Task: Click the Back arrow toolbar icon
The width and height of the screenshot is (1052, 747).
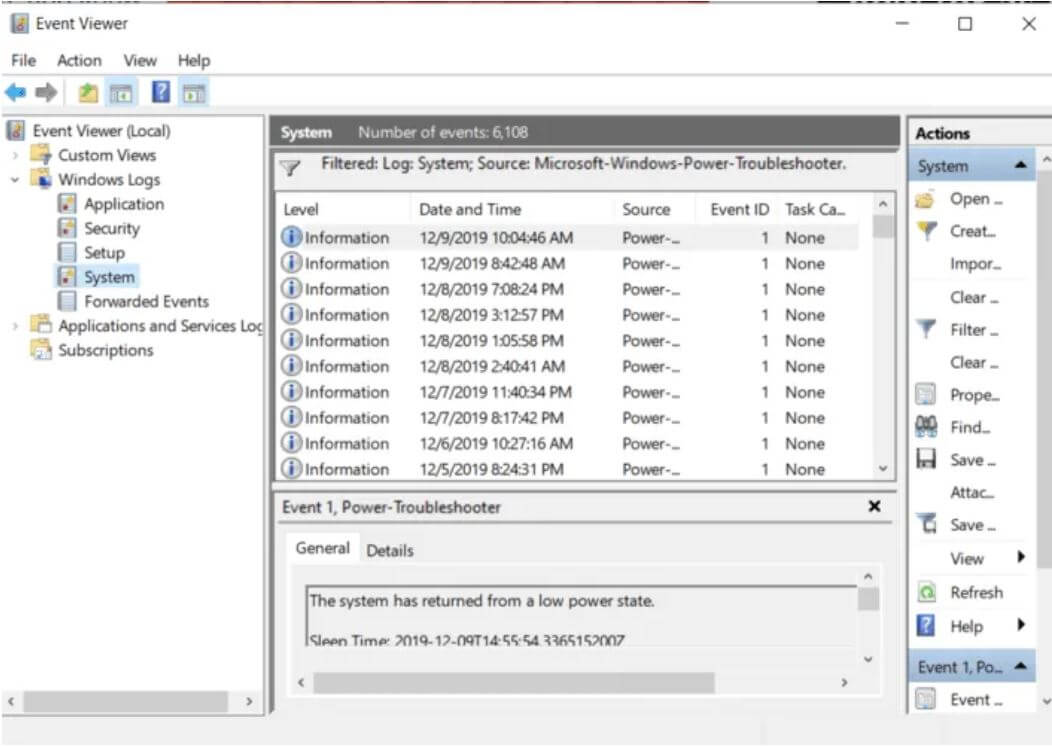Action: (15, 93)
